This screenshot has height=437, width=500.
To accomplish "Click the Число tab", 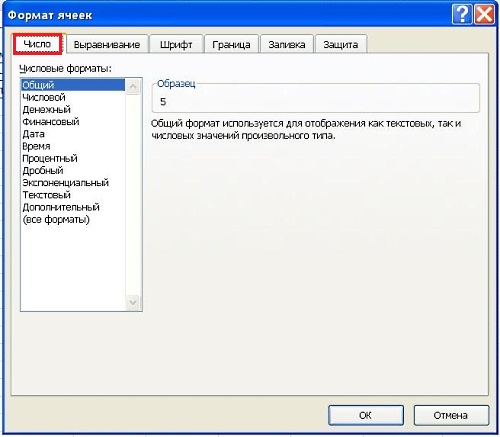I will [x=38, y=44].
